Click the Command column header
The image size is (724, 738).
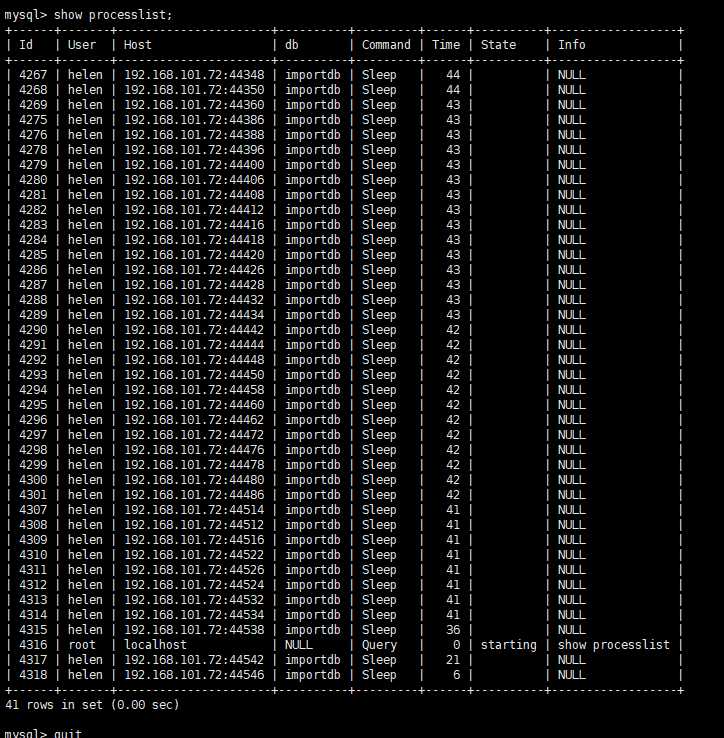coord(386,45)
